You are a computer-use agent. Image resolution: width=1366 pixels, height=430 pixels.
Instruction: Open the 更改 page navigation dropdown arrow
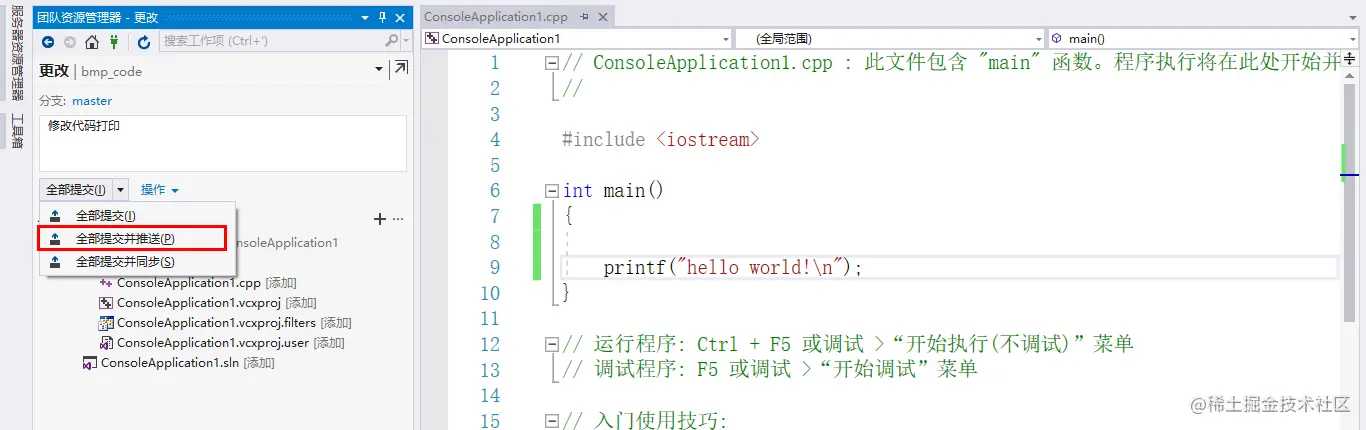click(379, 69)
